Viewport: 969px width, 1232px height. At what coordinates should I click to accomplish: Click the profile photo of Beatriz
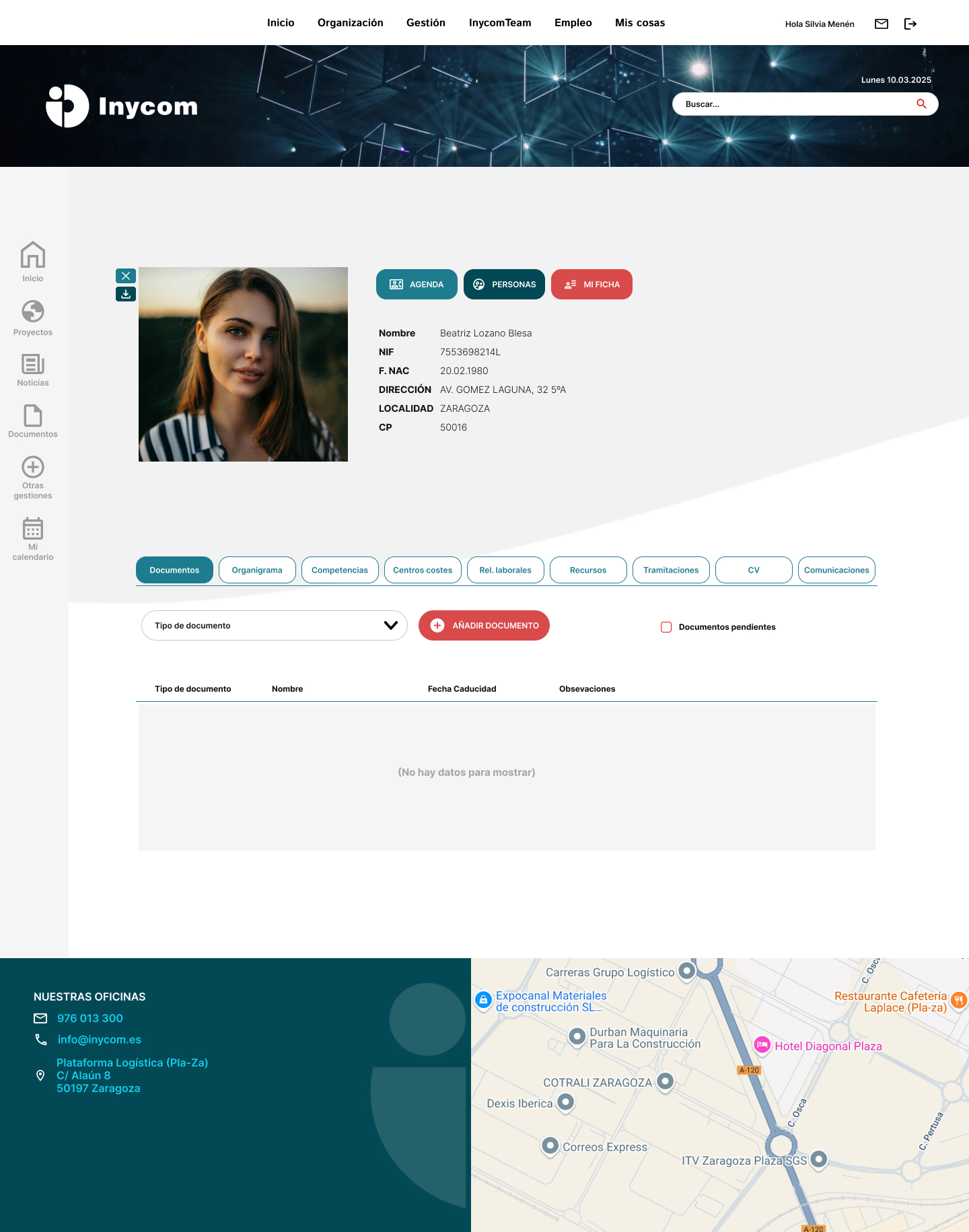(x=243, y=364)
